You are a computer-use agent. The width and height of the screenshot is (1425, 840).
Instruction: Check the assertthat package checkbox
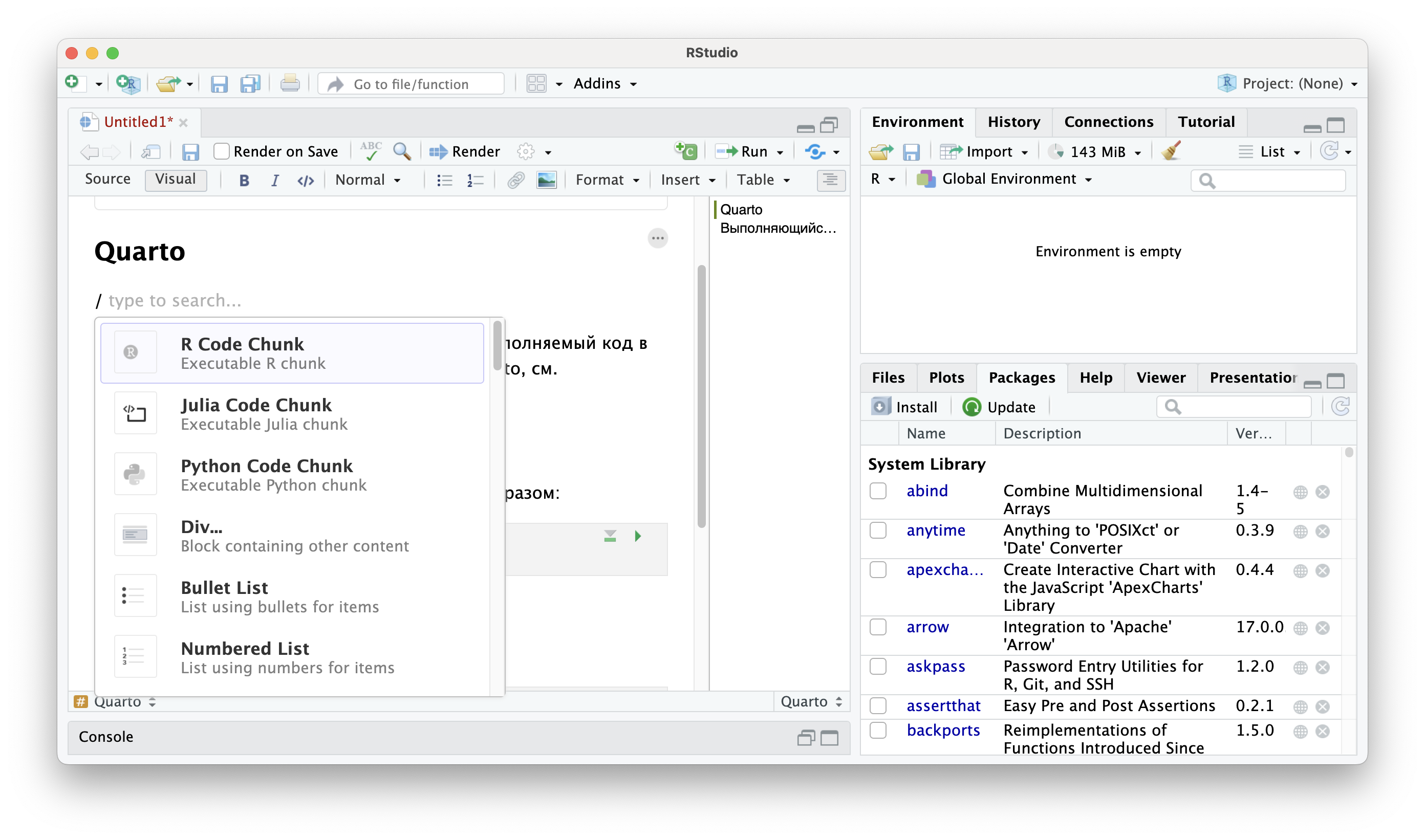coord(878,706)
